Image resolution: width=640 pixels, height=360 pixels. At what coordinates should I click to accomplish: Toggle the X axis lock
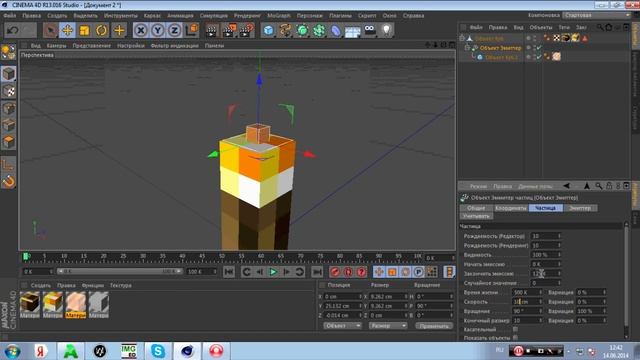tap(140, 30)
